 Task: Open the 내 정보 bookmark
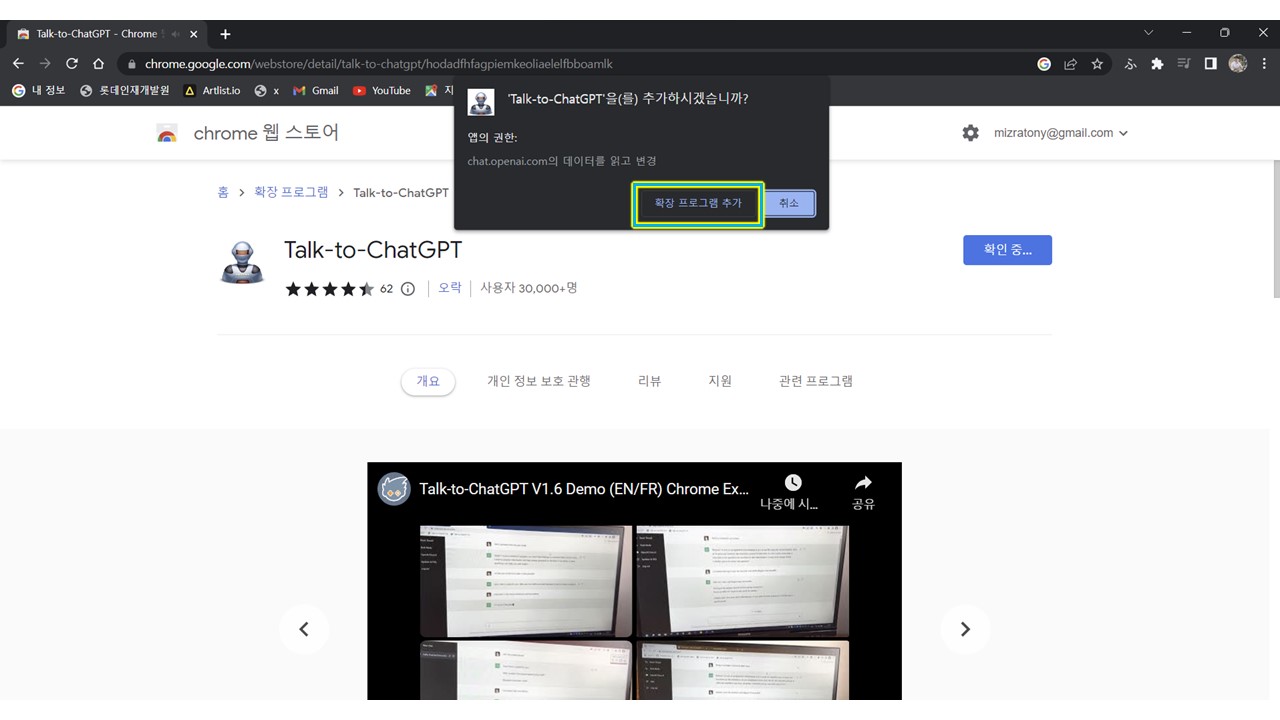(38, 90)
